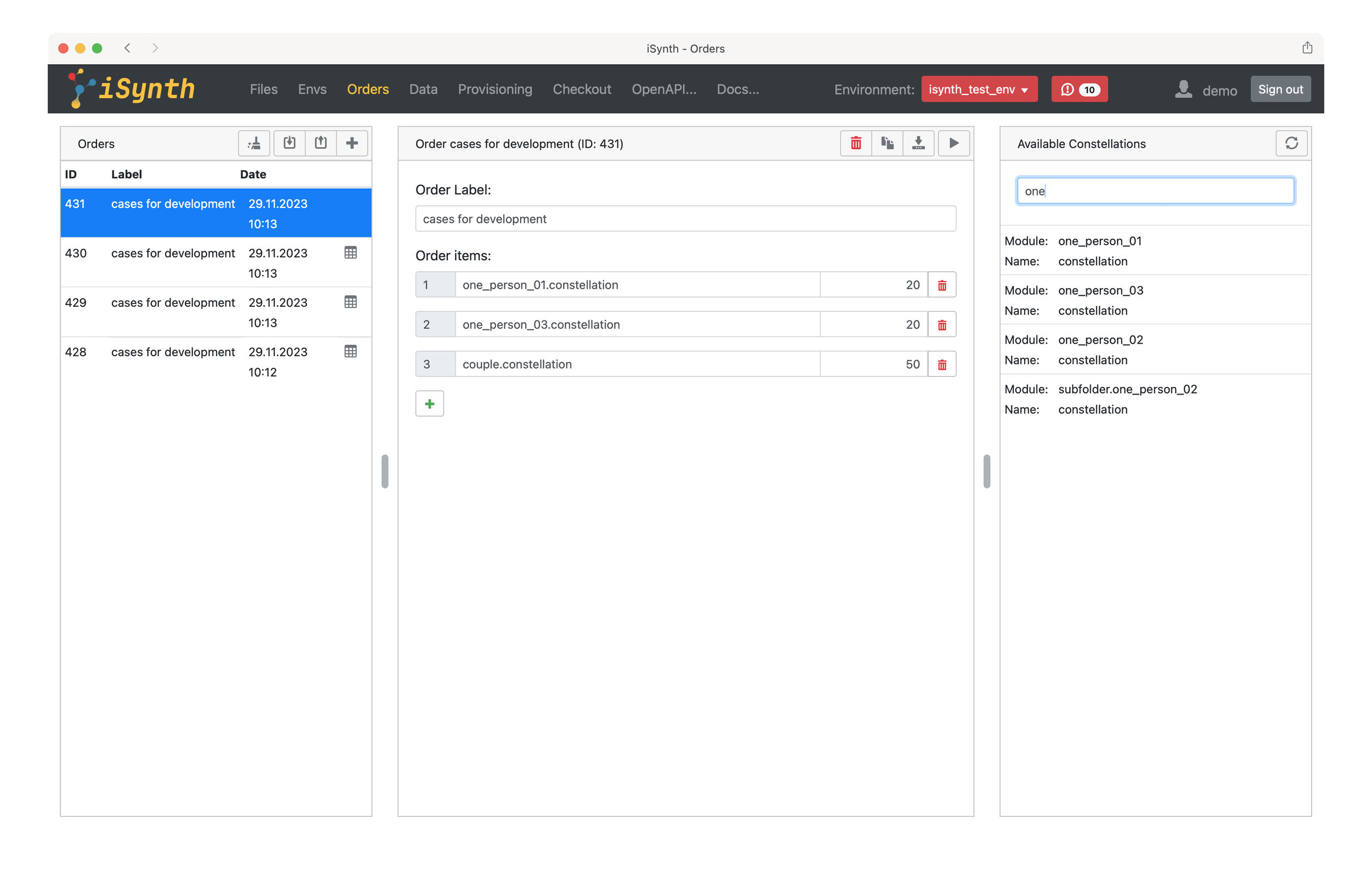Screen dimensions: 1372x892
Task: Grab the splitter handle beside Orders panel
Action: coord(385,472)
